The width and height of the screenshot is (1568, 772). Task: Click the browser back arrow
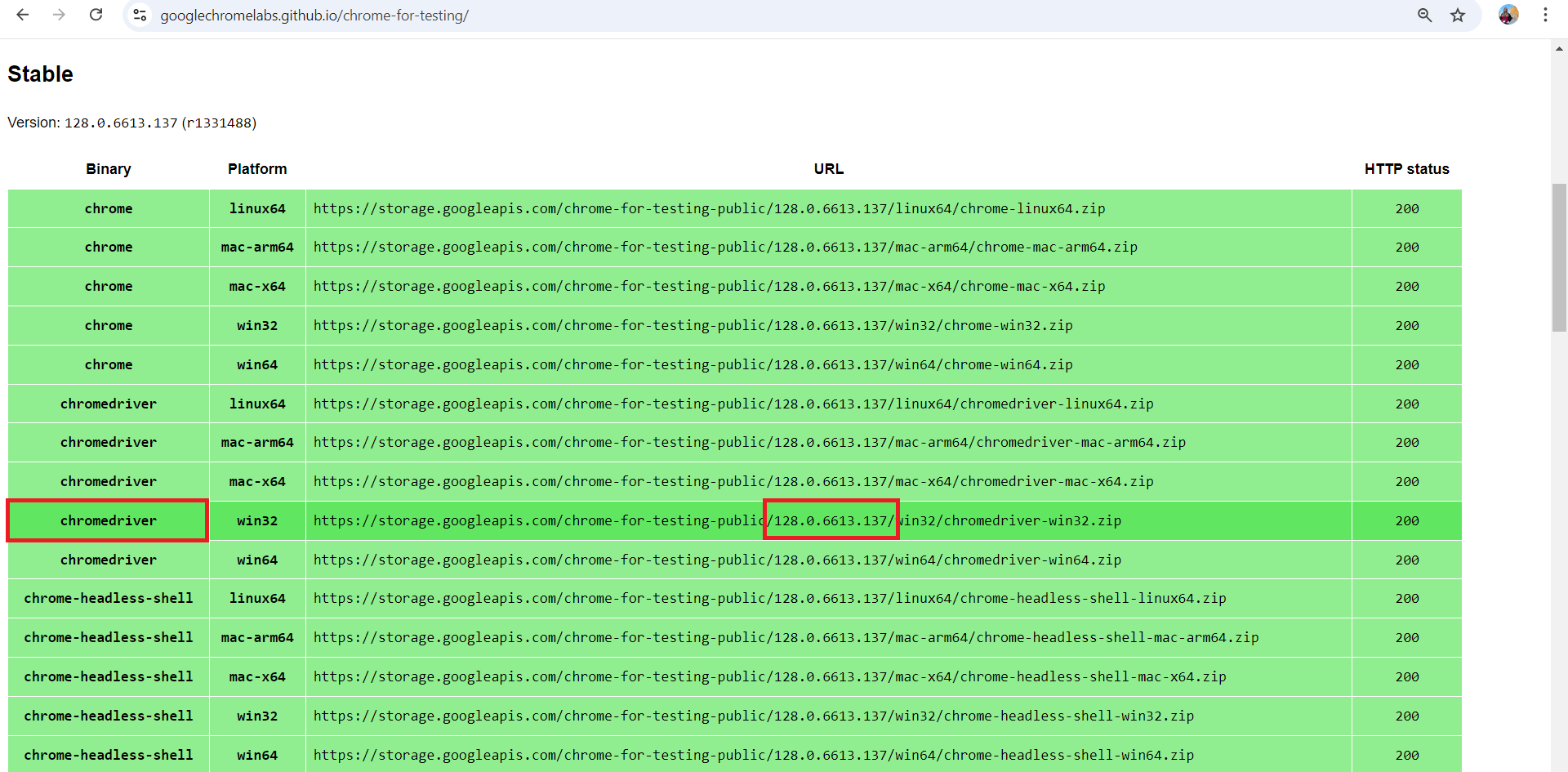click(23, 15)
